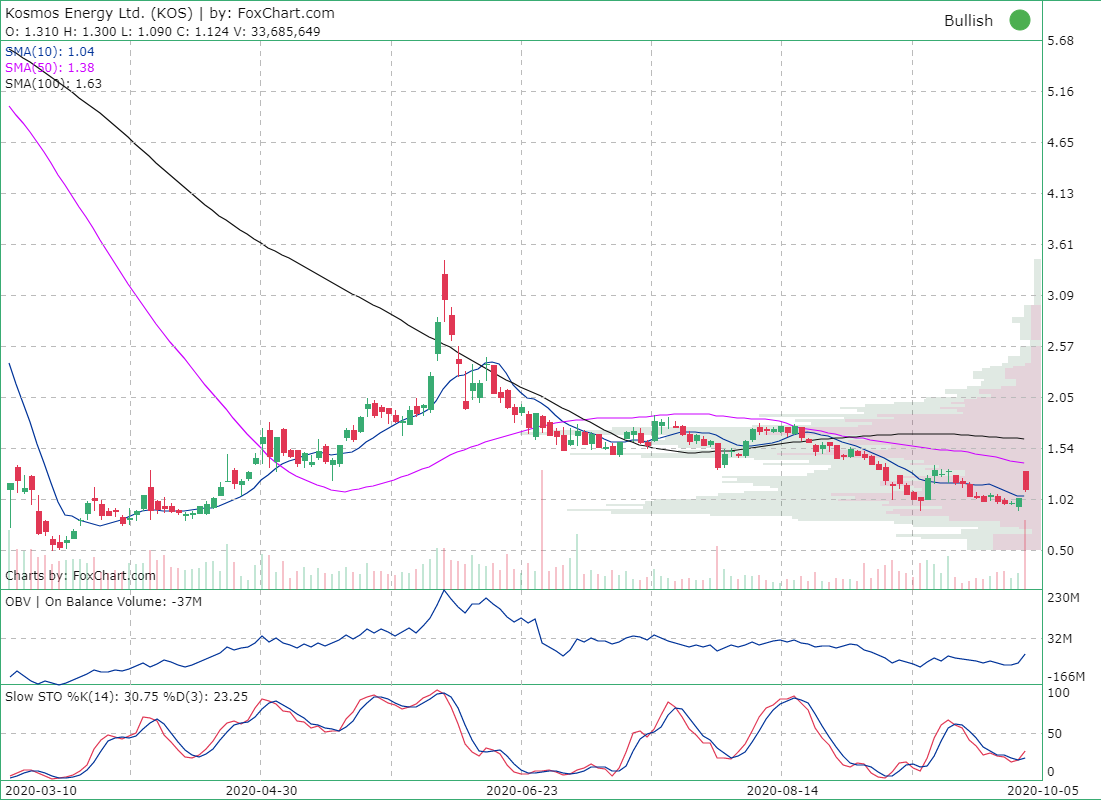The image size is (1101, 800).
Task: Click the 'Bullish' sentiment label text
Action: pyautogui.click(x=969, y=20)
